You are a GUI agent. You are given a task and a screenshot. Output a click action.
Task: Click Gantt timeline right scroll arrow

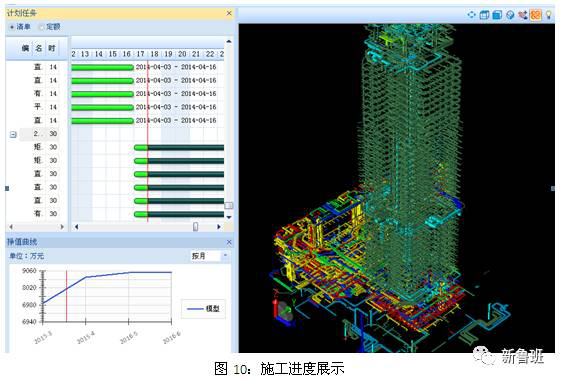click(219, 226)
